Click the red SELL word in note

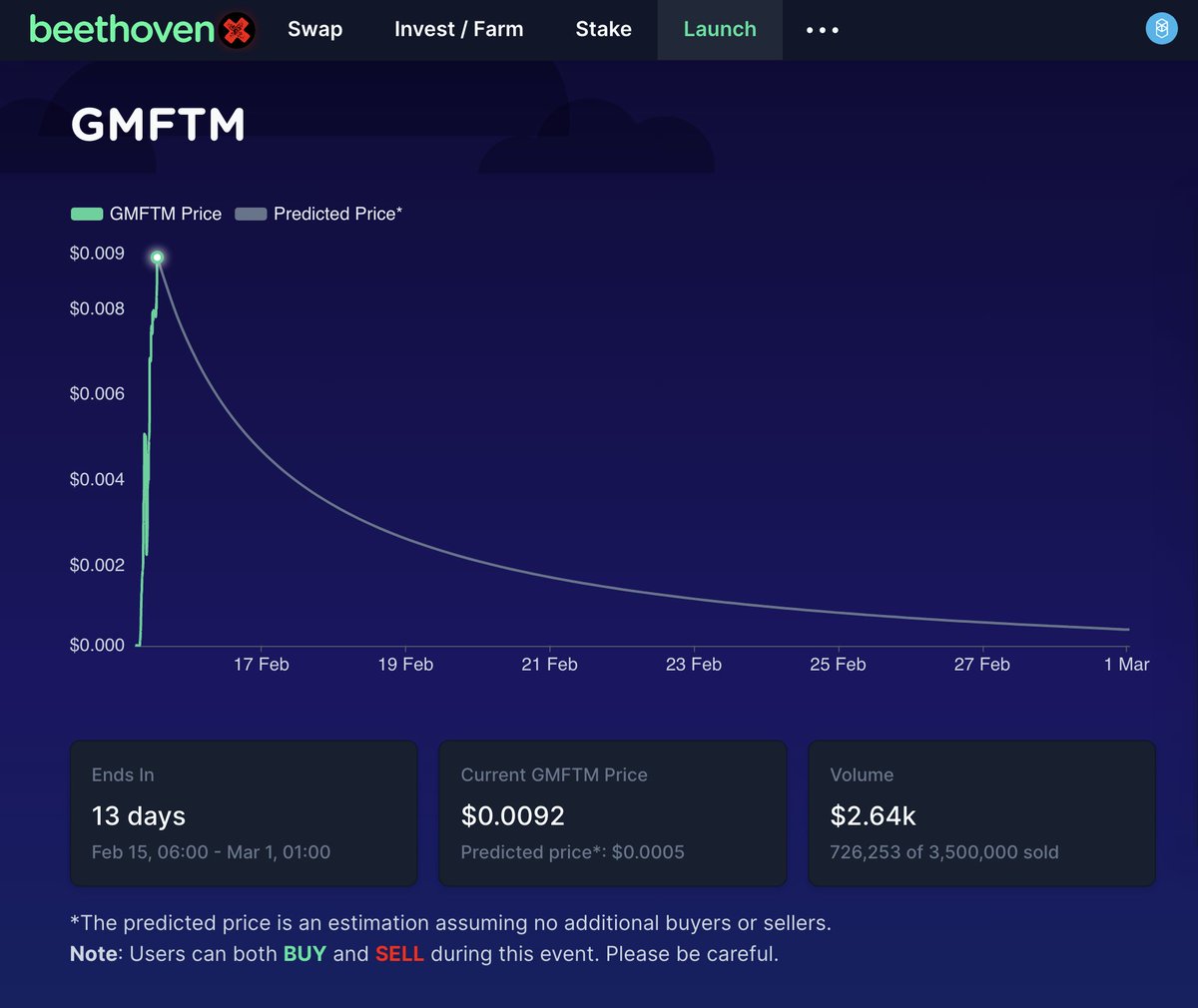[399, 954]
